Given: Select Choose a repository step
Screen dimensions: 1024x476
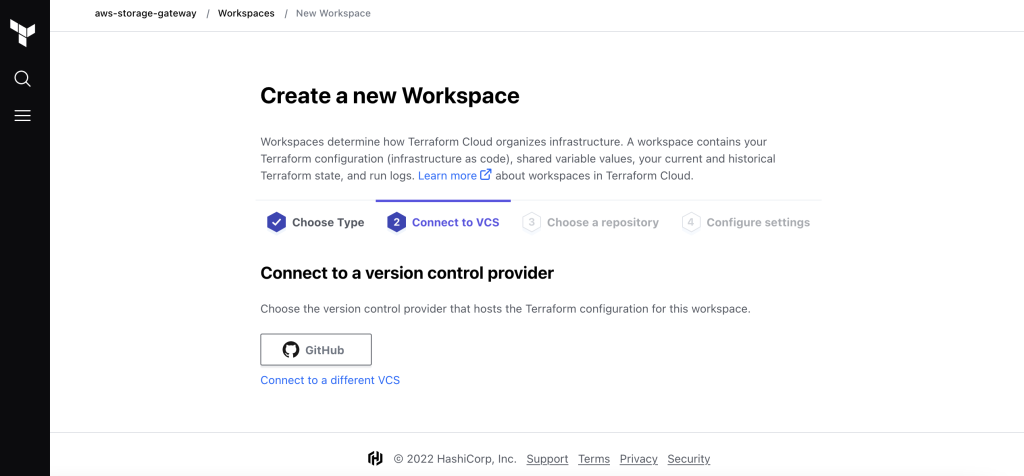Looking at the screenshot, I should [x=590, y=222].
